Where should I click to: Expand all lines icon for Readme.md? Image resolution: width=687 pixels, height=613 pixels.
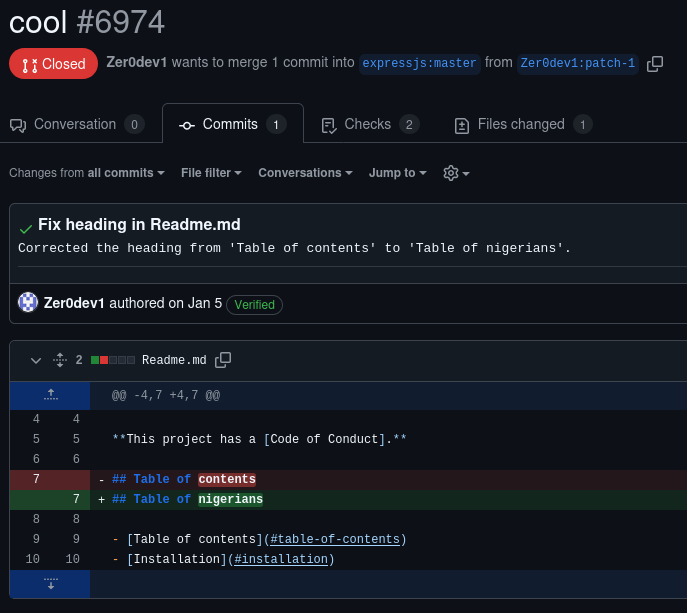tap(60, 360)
